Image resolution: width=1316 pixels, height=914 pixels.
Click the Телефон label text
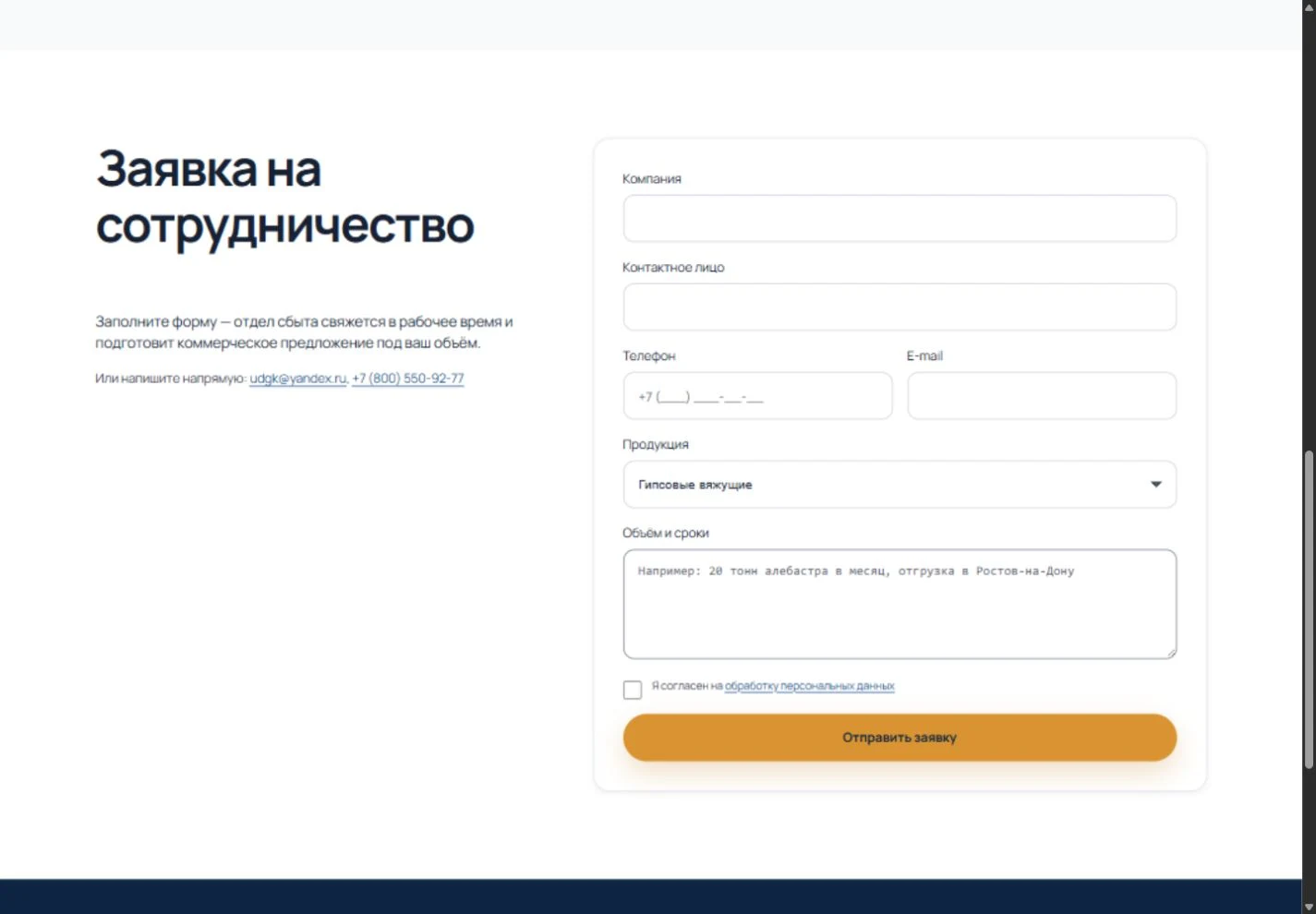point(649,356)
